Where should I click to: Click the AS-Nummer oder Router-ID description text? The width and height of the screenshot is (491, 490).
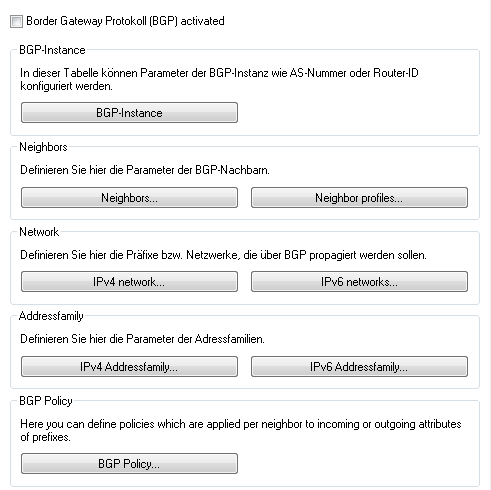(x=219, y=79)
